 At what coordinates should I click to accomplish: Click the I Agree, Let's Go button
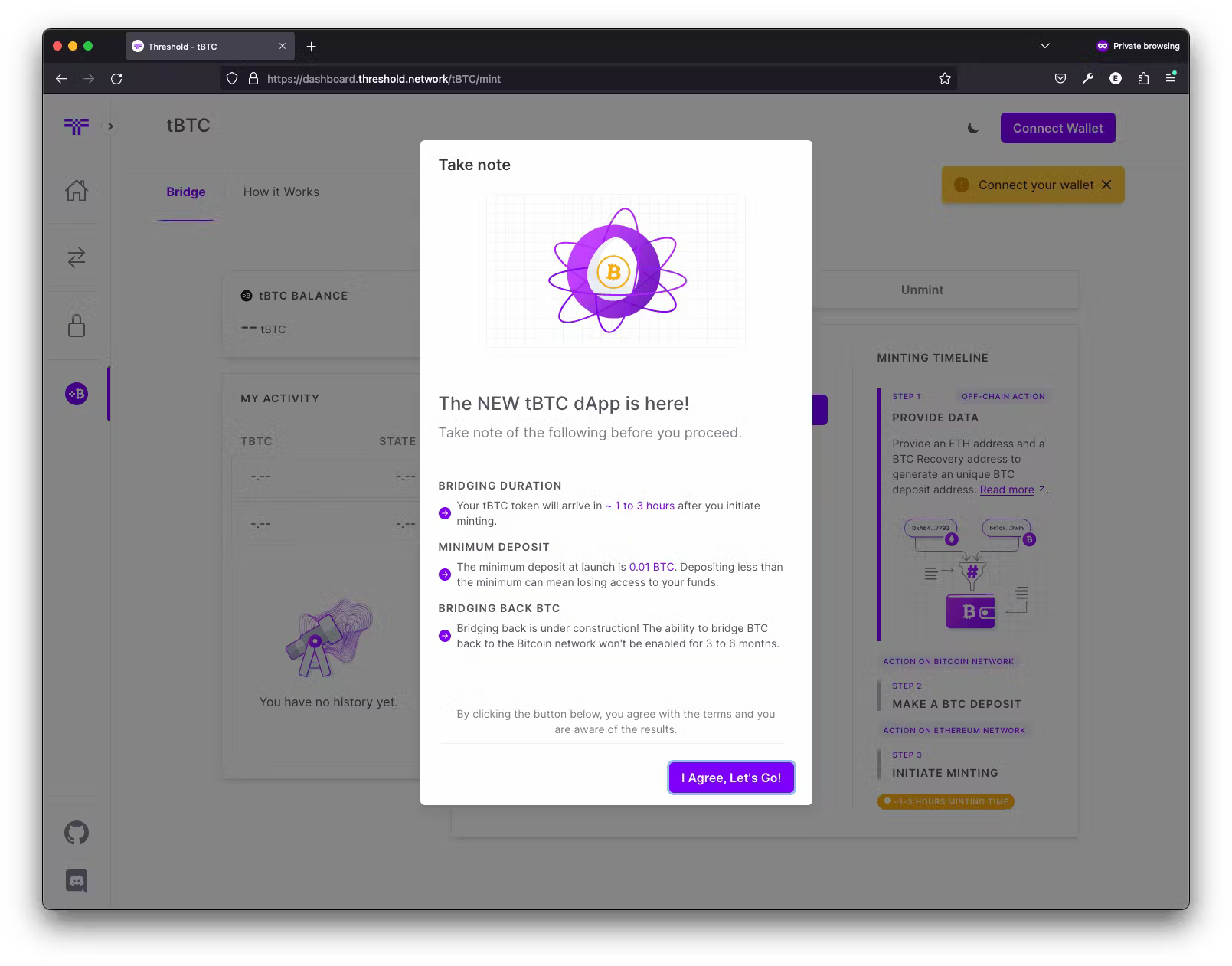click(x=730, y=777)
